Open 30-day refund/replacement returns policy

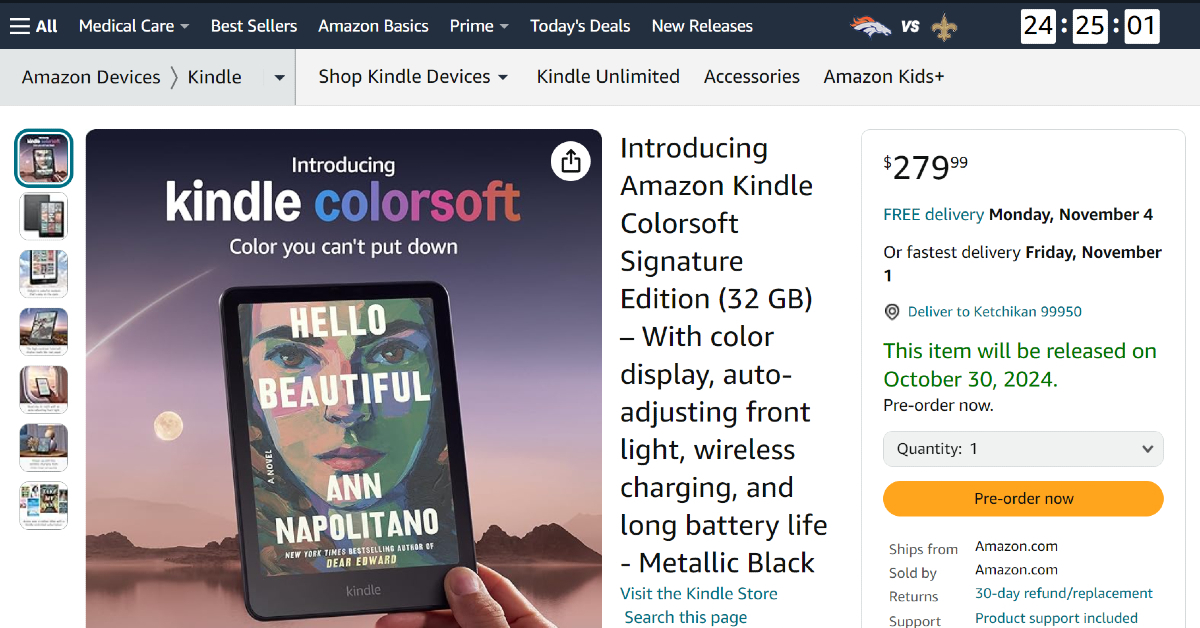coord(1063,592)
